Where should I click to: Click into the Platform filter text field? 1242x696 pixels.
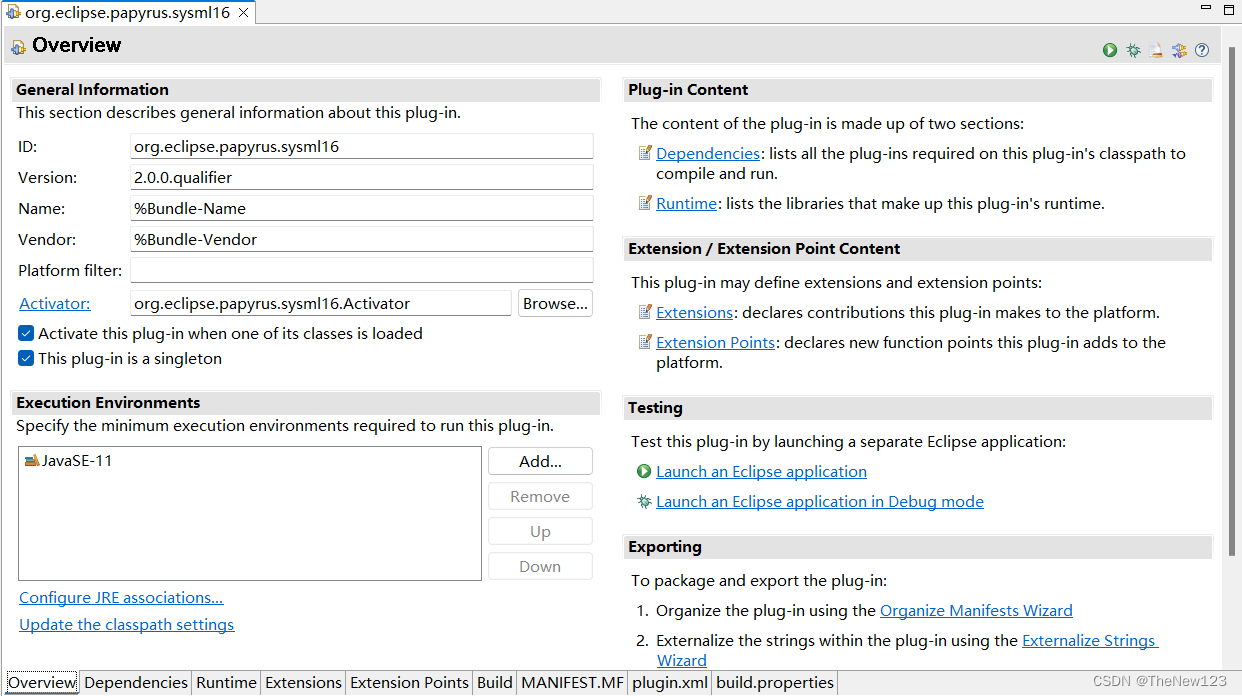pyautogui.click(x=361, y=270)
